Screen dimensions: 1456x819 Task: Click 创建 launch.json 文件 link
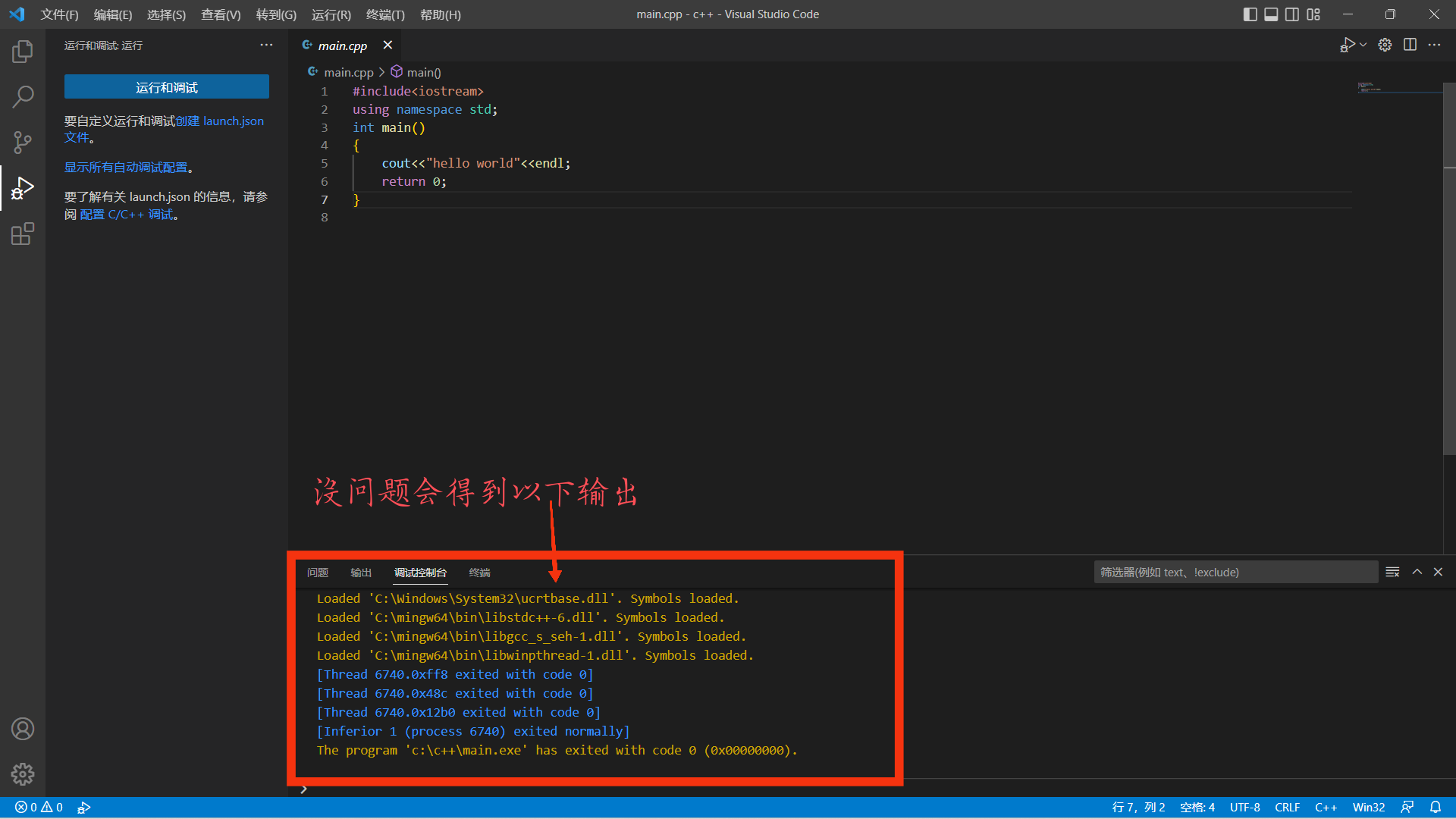220,121
